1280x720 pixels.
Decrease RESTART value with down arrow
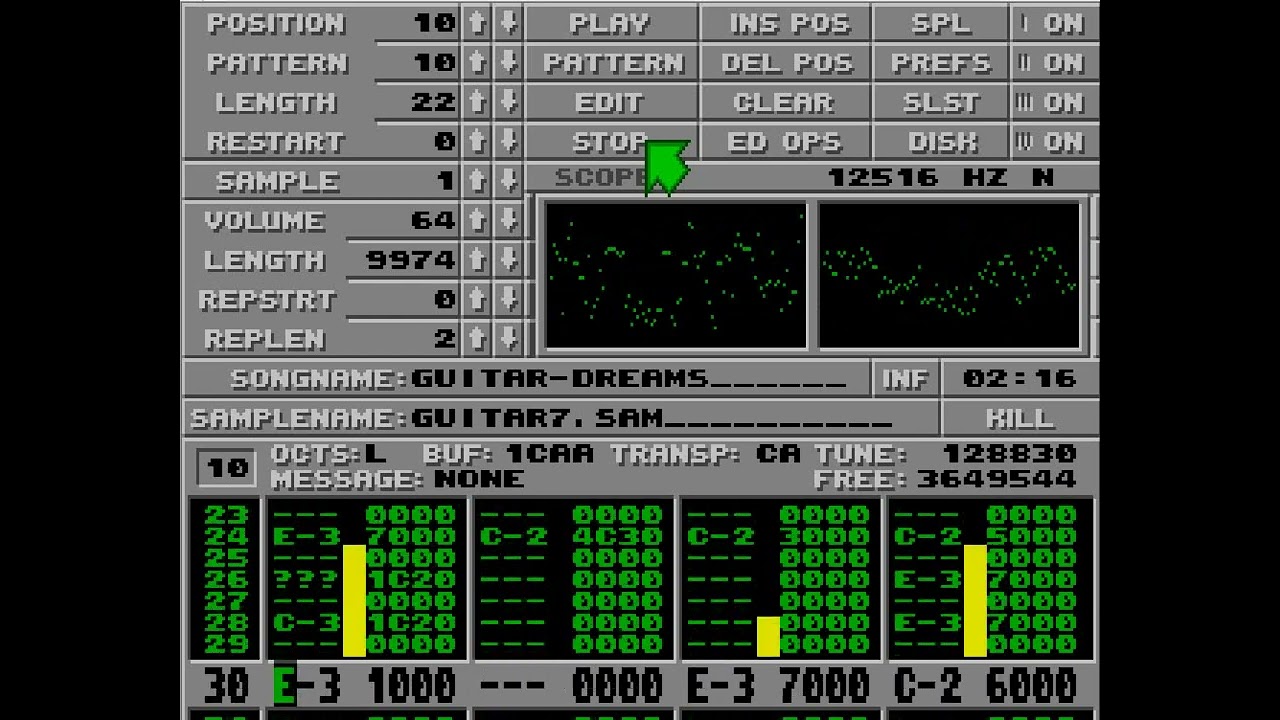pos(508,141)
